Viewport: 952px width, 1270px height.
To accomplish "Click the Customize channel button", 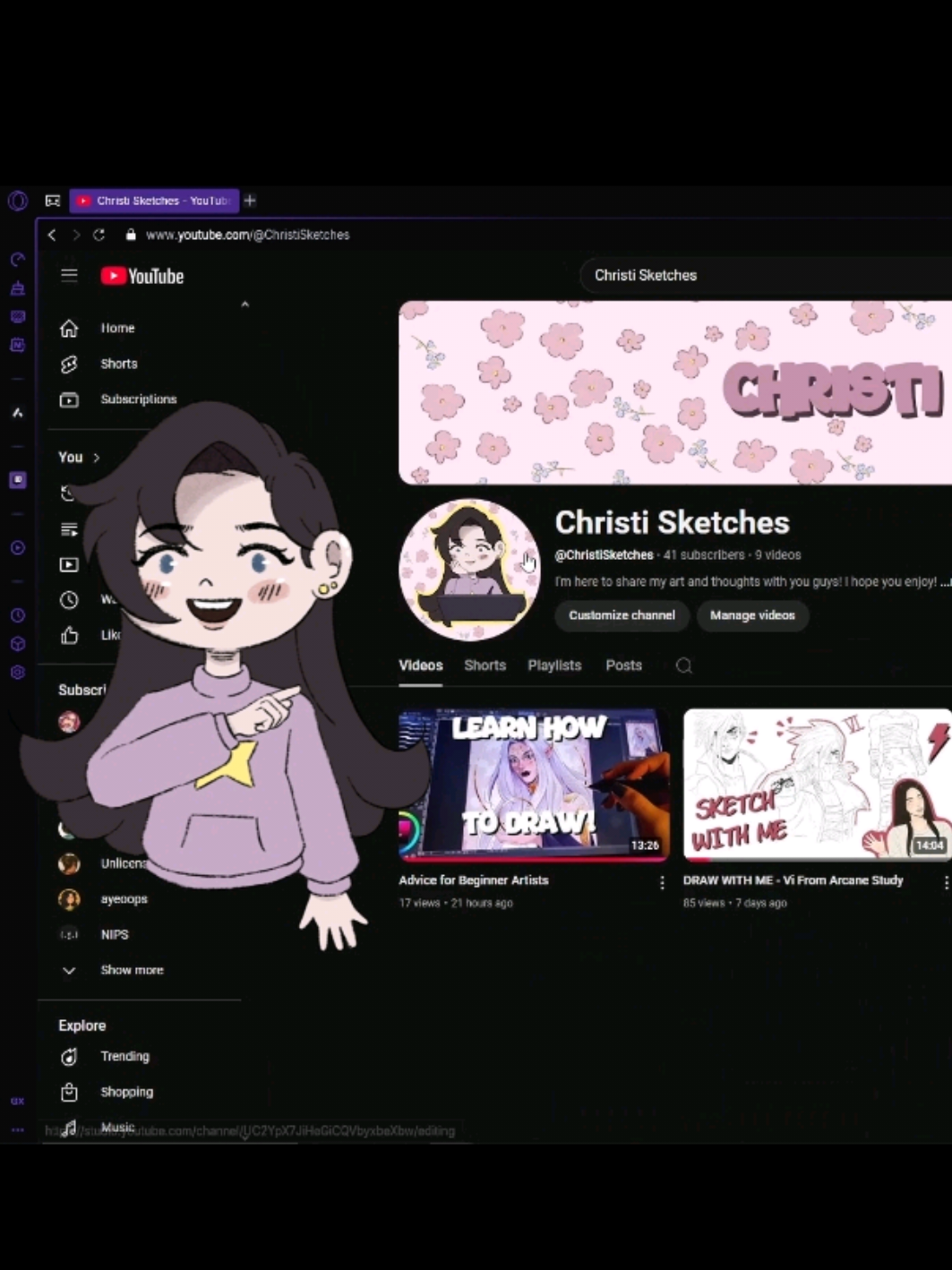I will pyautogui.click(x=622, y=615).
